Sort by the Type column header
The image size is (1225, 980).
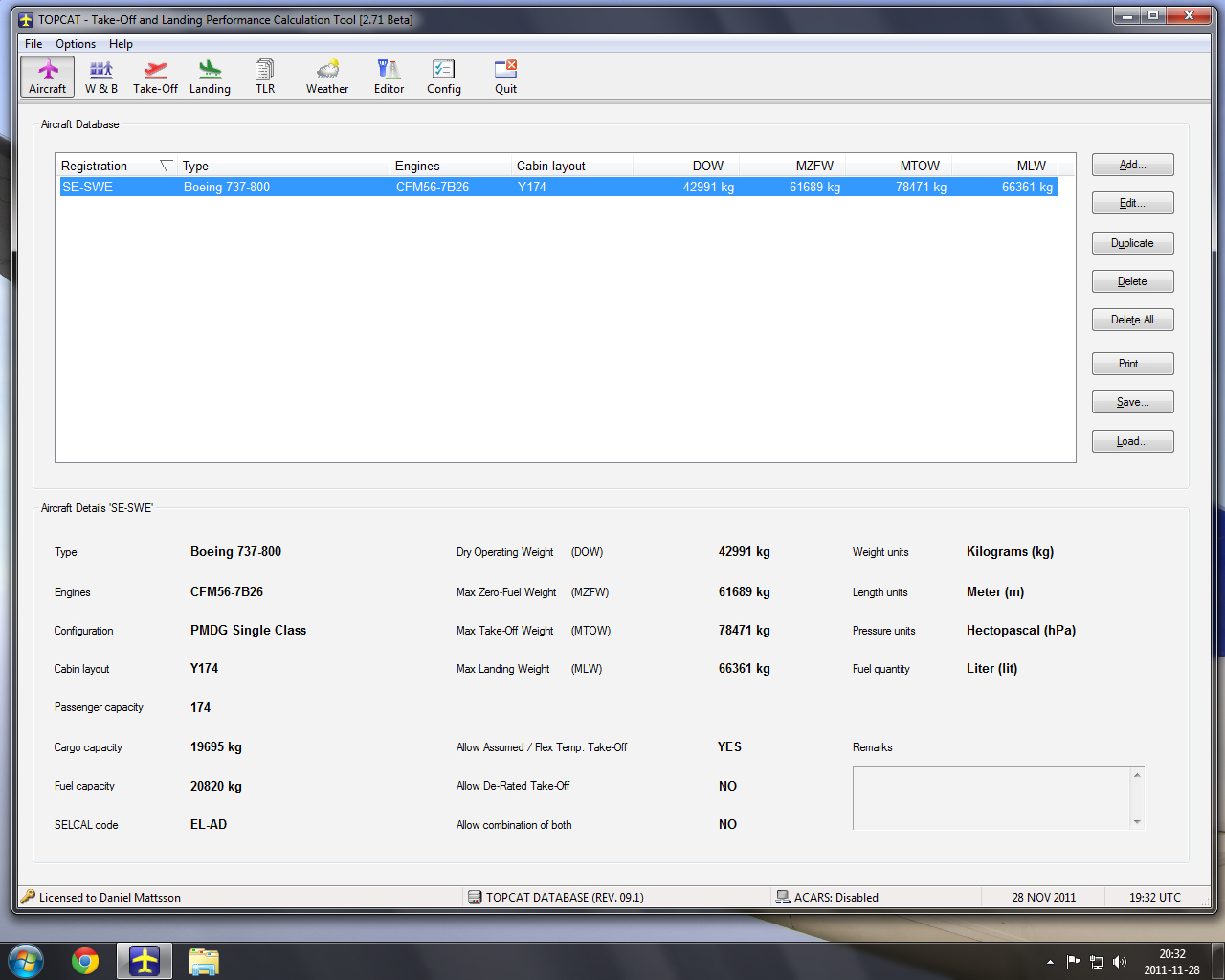(x=284, y=166)
